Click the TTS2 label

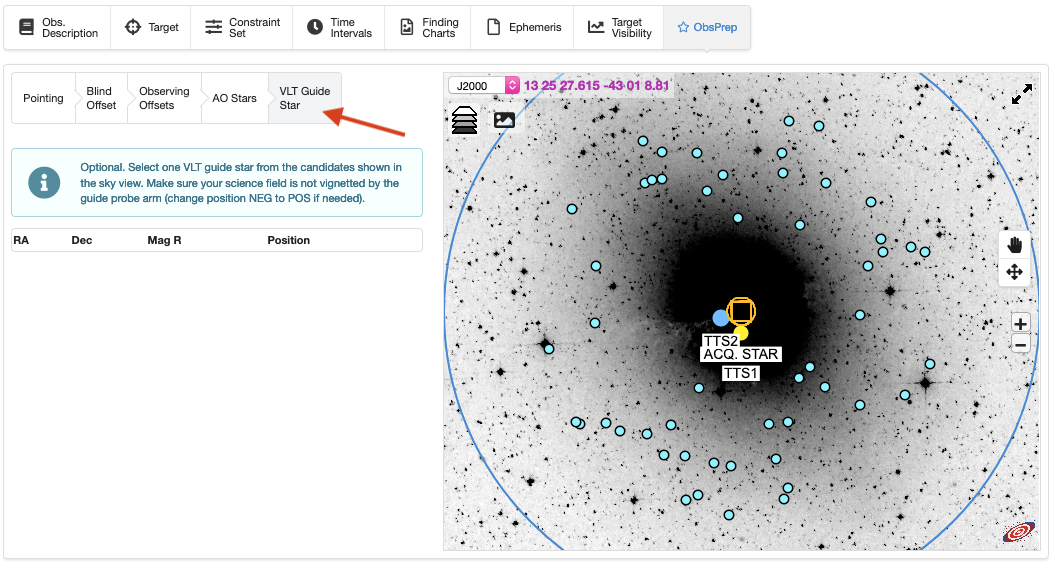pyautogui.click(x=721, y=341)
